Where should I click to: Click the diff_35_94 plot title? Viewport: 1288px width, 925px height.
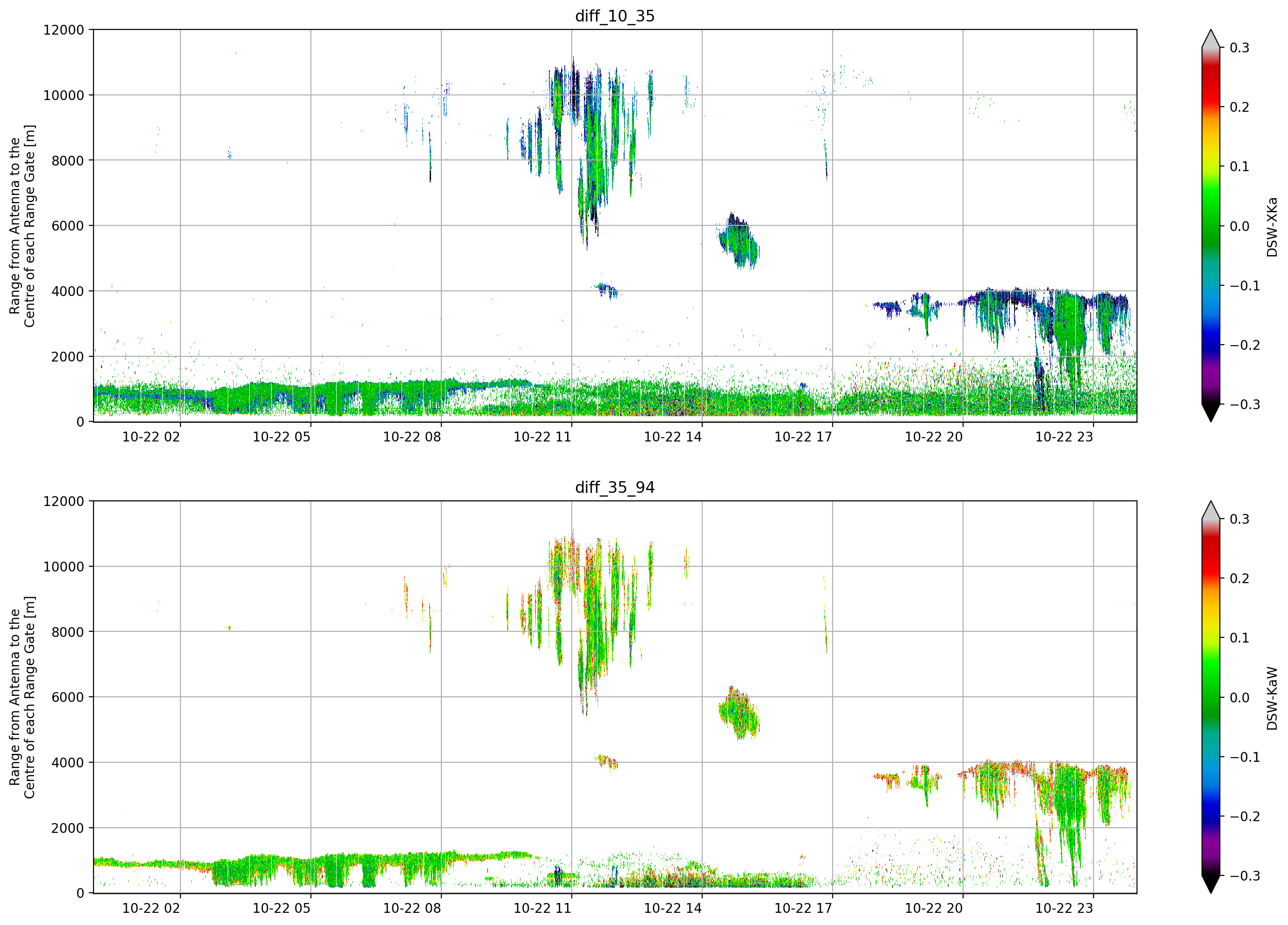click(x=615, y=487)
